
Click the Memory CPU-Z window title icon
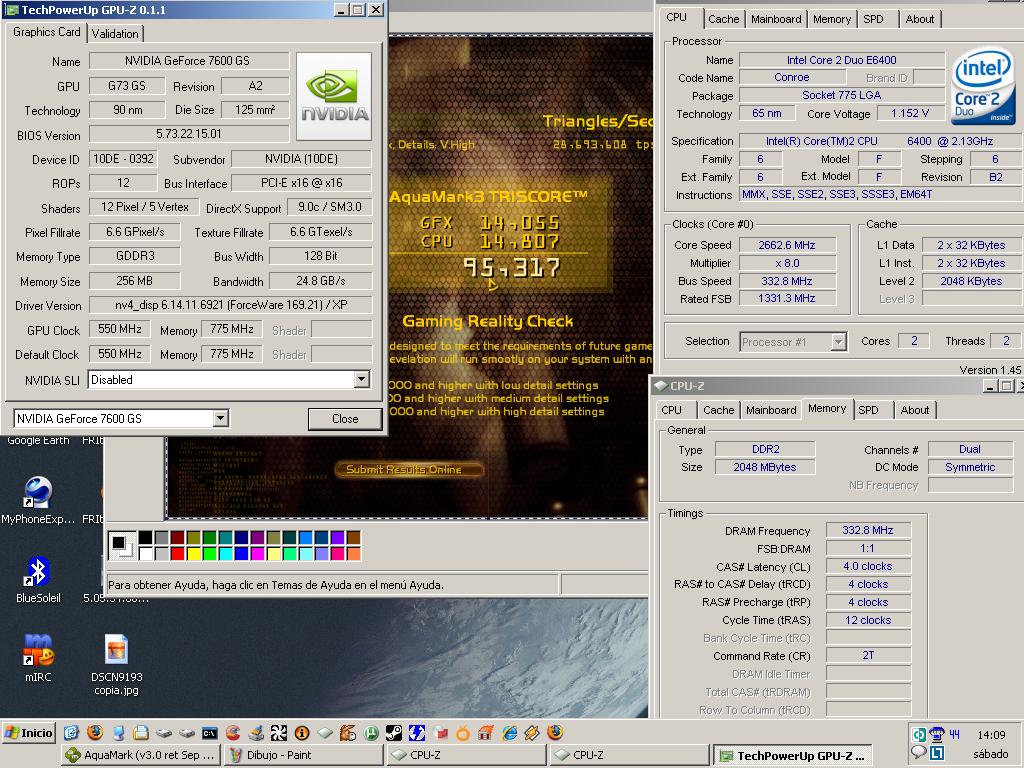660,386
